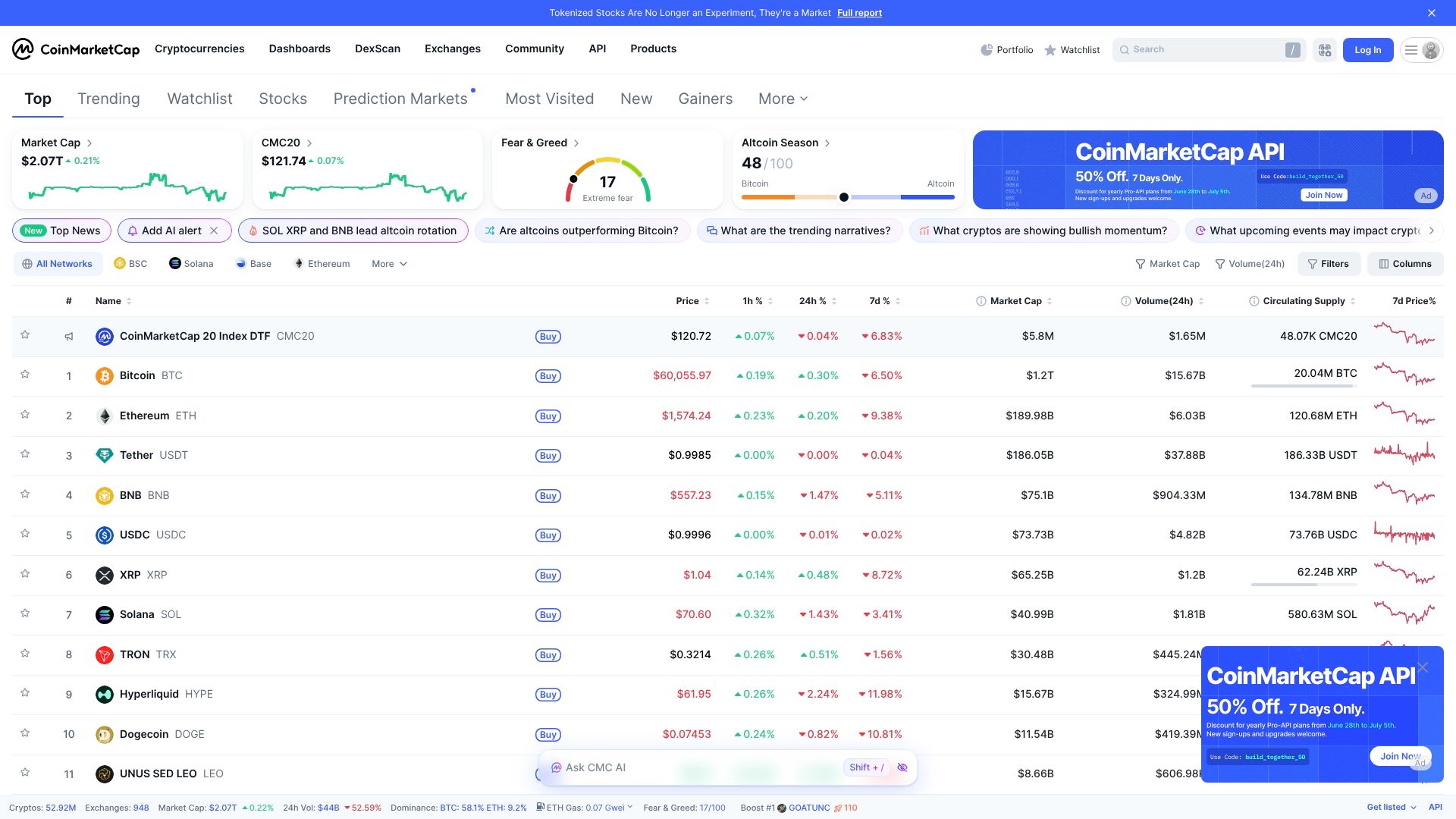1456x819 pixels.
Task: Star Solana row for watchlist
Action: pos(25,613)
